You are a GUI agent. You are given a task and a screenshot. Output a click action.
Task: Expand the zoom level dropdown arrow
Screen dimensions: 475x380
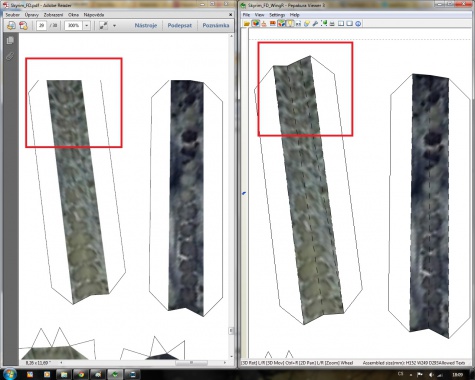point(86,25)
